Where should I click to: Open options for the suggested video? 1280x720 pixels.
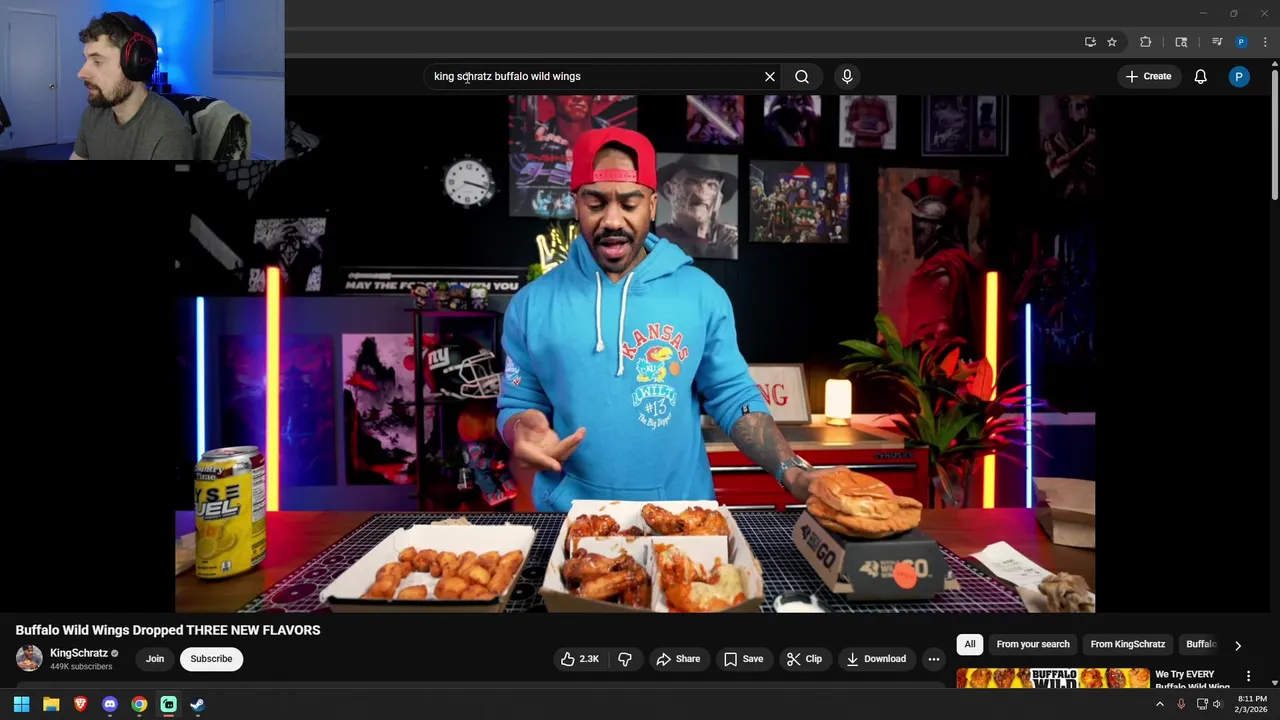1248,677
